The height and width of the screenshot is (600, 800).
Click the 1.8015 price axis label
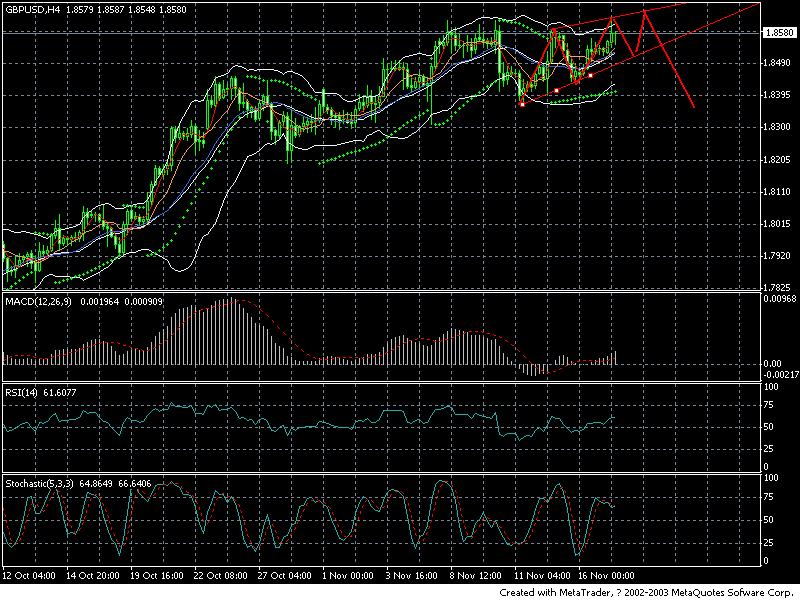(x=777, y=224)
